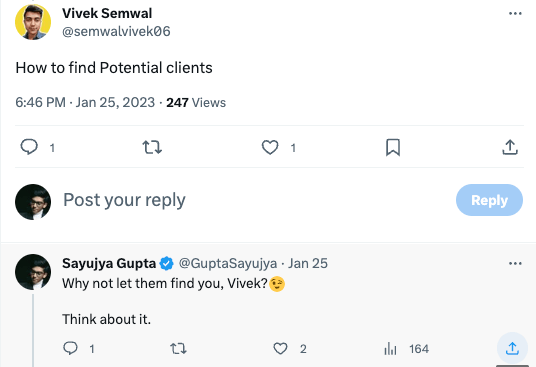Image resolution: width=536 pixels, height=367 pixels.
Task: Share Vivek's post via upload icon
Action: [x=510, y=147]
